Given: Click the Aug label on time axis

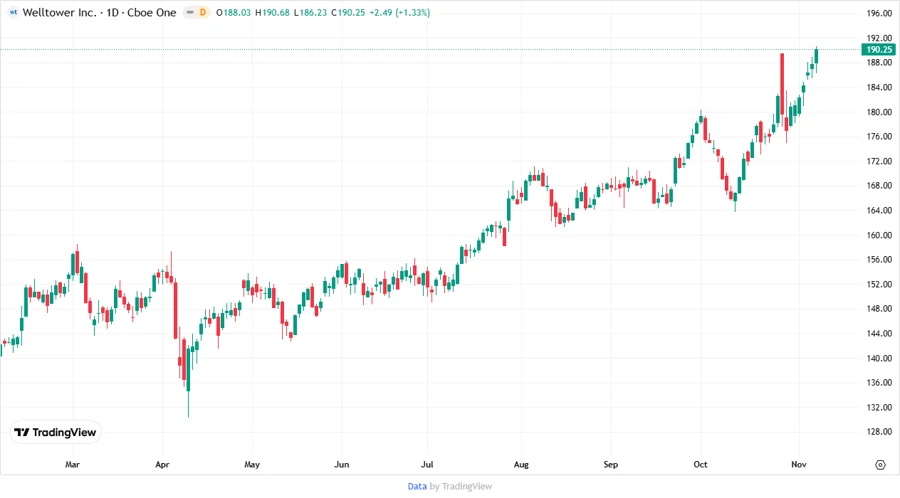Looking at the screenshot, I should [x=521, y=465].
